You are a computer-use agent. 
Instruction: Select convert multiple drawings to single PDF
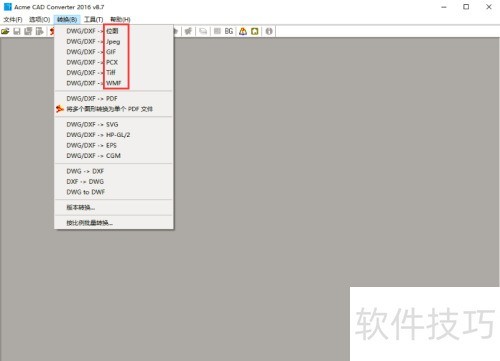114,109
